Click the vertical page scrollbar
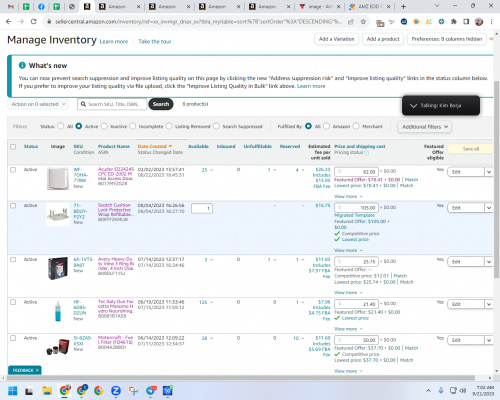500x400 pixels. (497, 180)
